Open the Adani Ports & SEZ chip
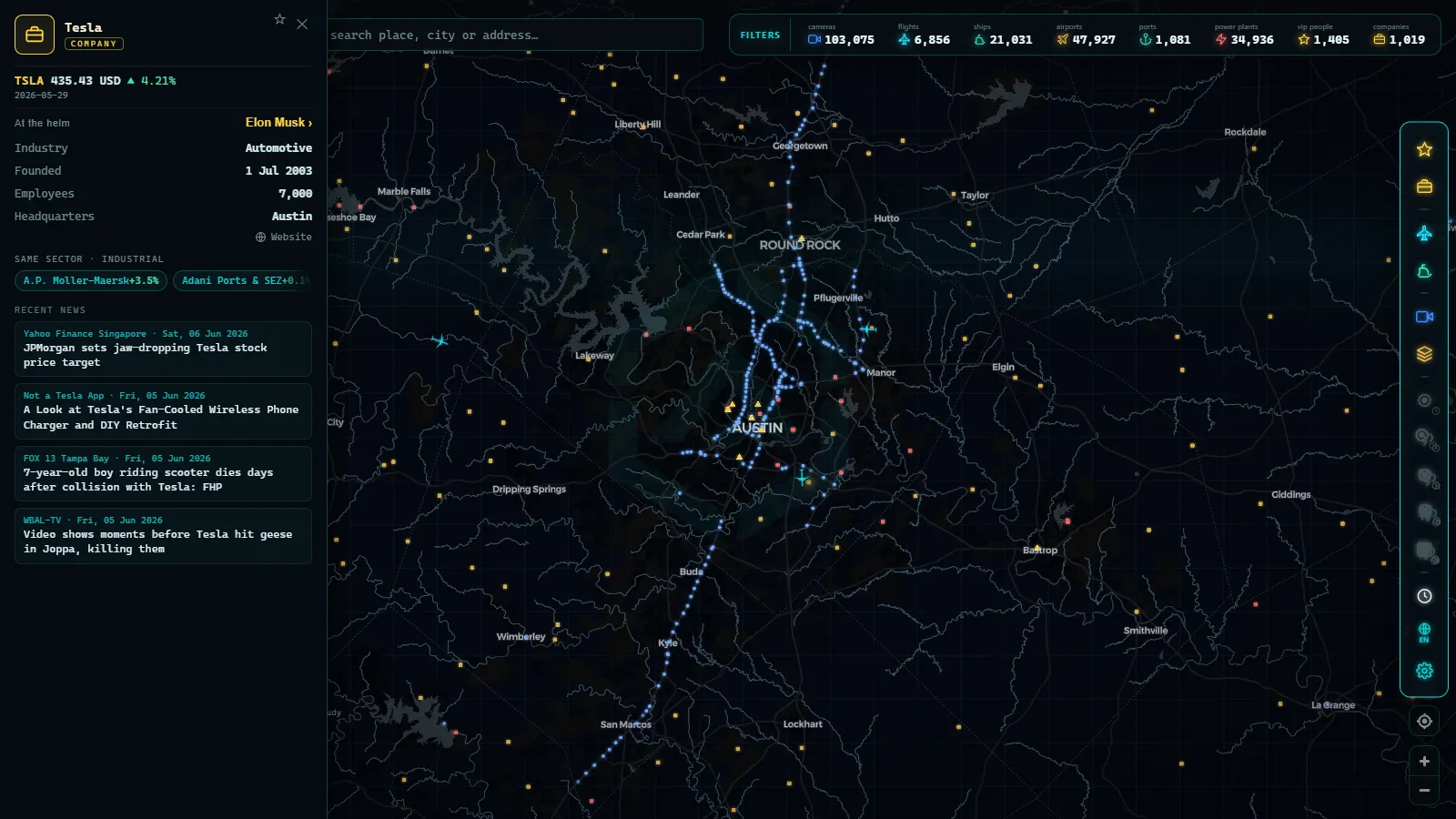 243,281
